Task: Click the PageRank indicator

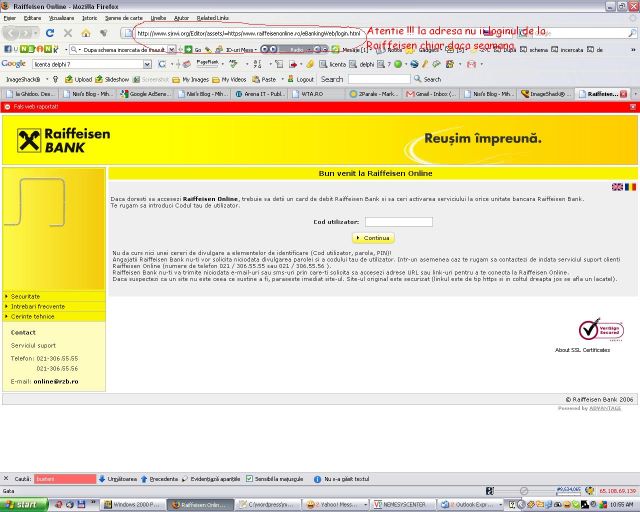Action: click(x=207, y=63)
